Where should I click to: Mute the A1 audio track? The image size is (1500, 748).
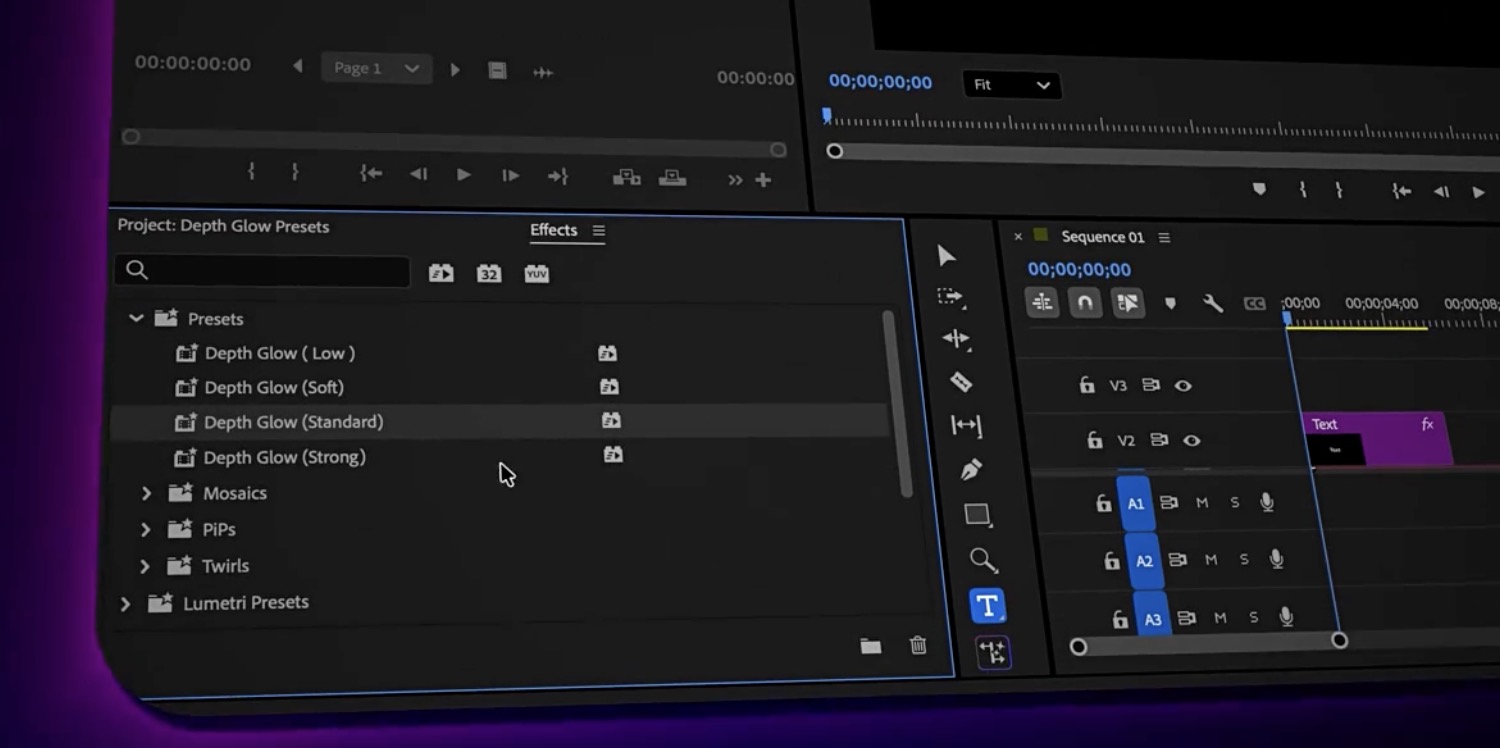1202,503
